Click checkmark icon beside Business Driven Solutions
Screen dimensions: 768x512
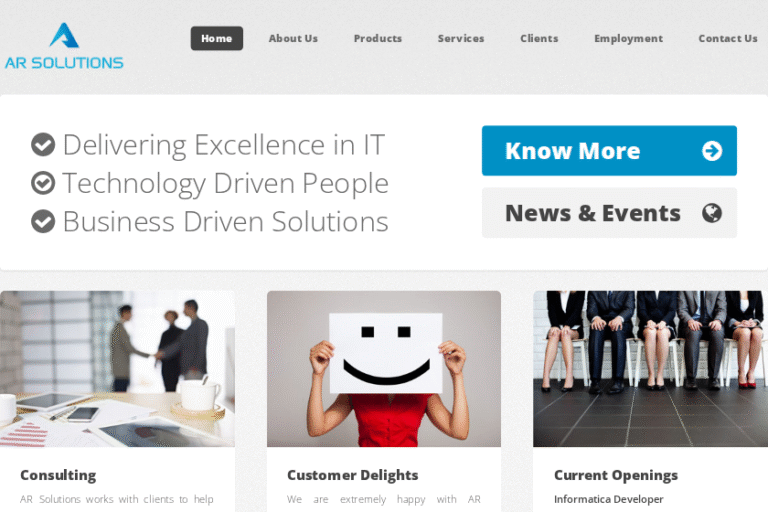(43, 221)
